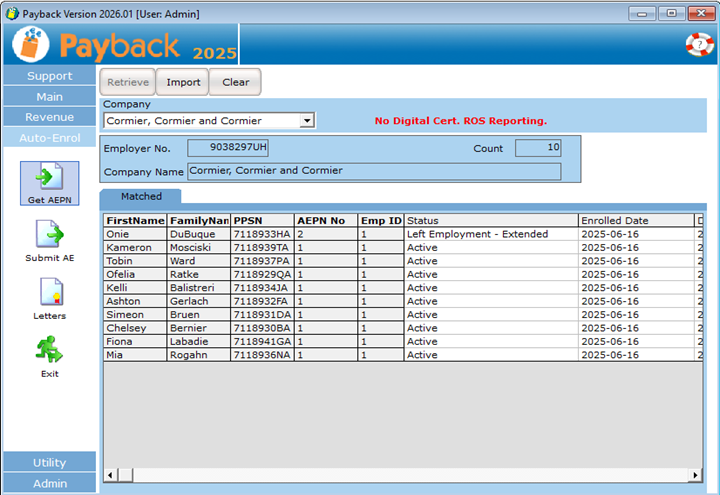Click the Employer No. field
Screen dimensions: 720x495
coord(228,148)
